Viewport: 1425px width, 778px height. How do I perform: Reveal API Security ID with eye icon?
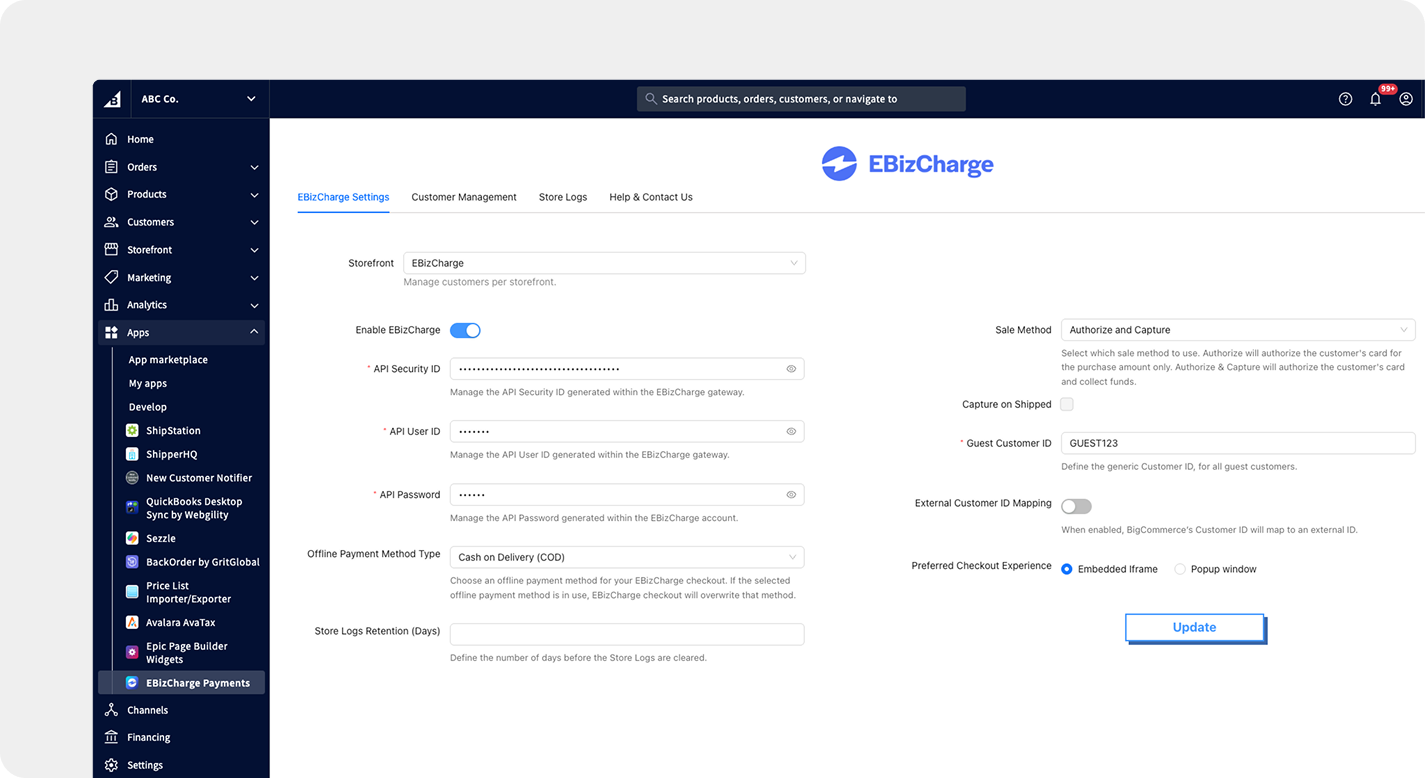(x=791, y=369)
